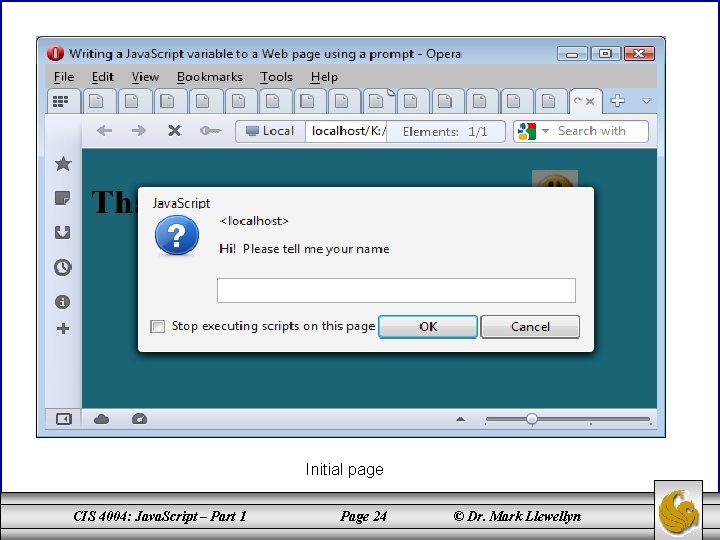Add a panel with the sidebar plus

63,328
